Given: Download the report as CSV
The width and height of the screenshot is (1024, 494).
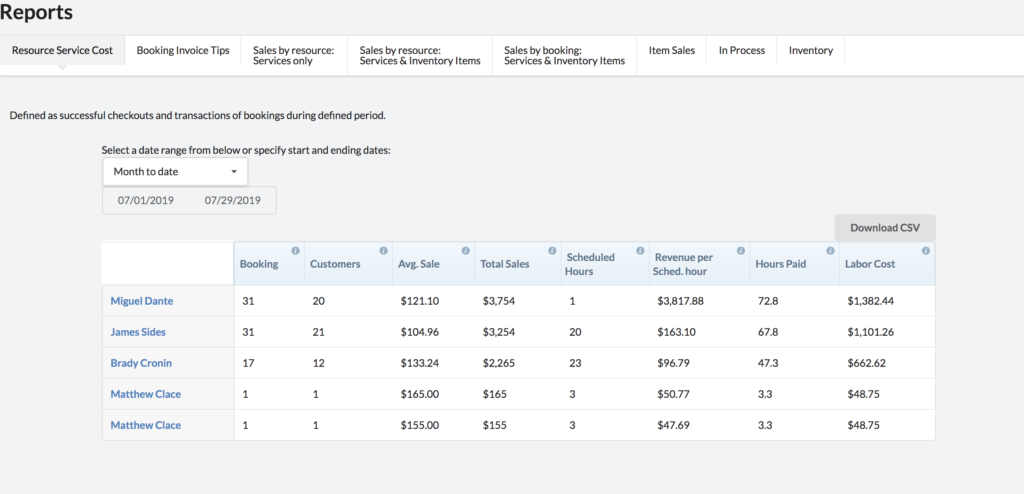Looking at the screenshot, I should [x=885, y=228].
